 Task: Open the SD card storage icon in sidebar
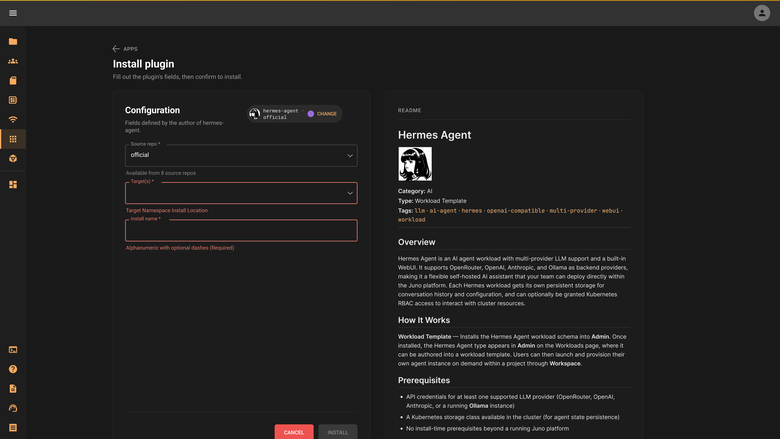13,81
